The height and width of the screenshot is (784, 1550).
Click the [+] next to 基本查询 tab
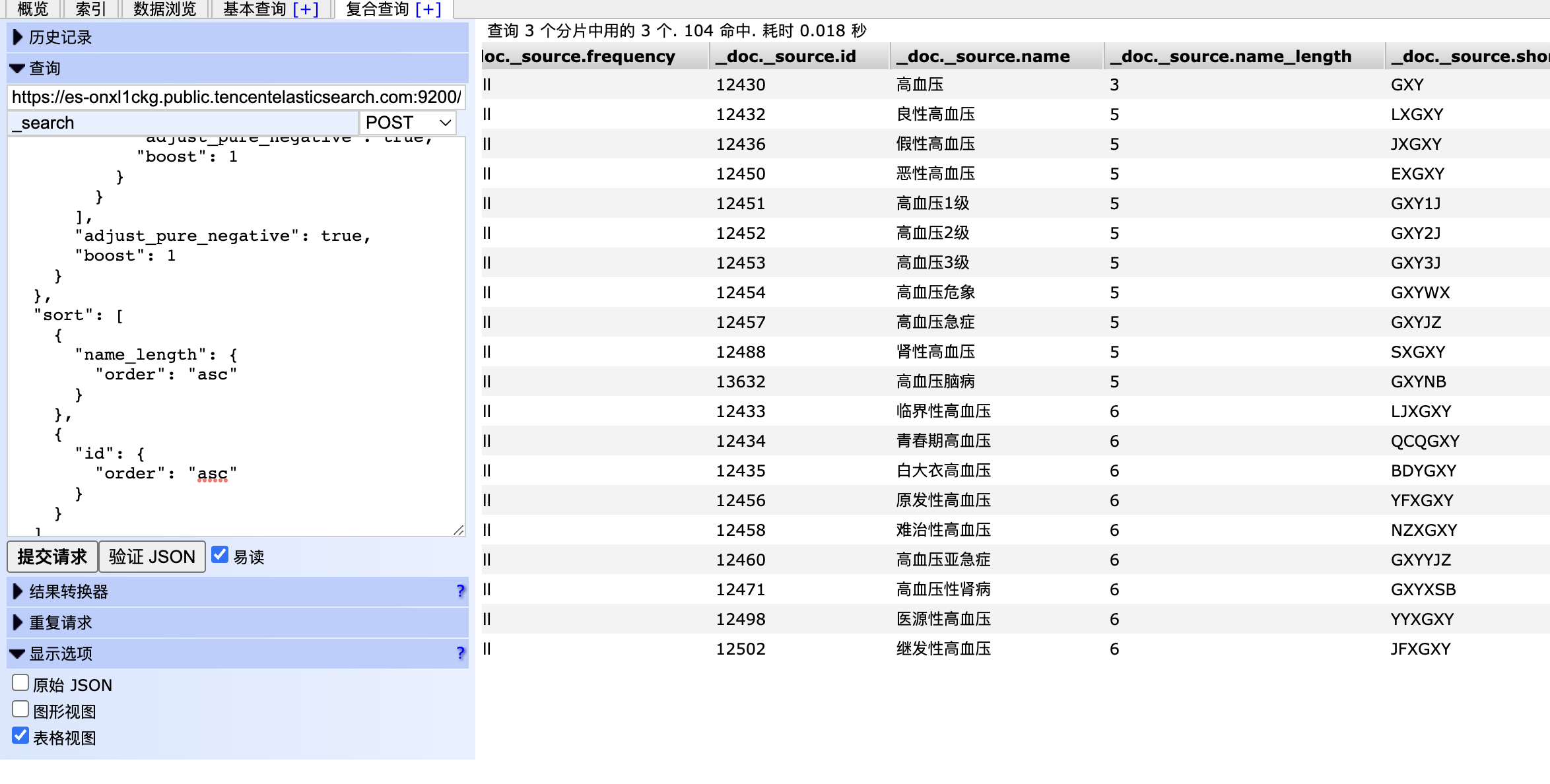click(306, 9)
